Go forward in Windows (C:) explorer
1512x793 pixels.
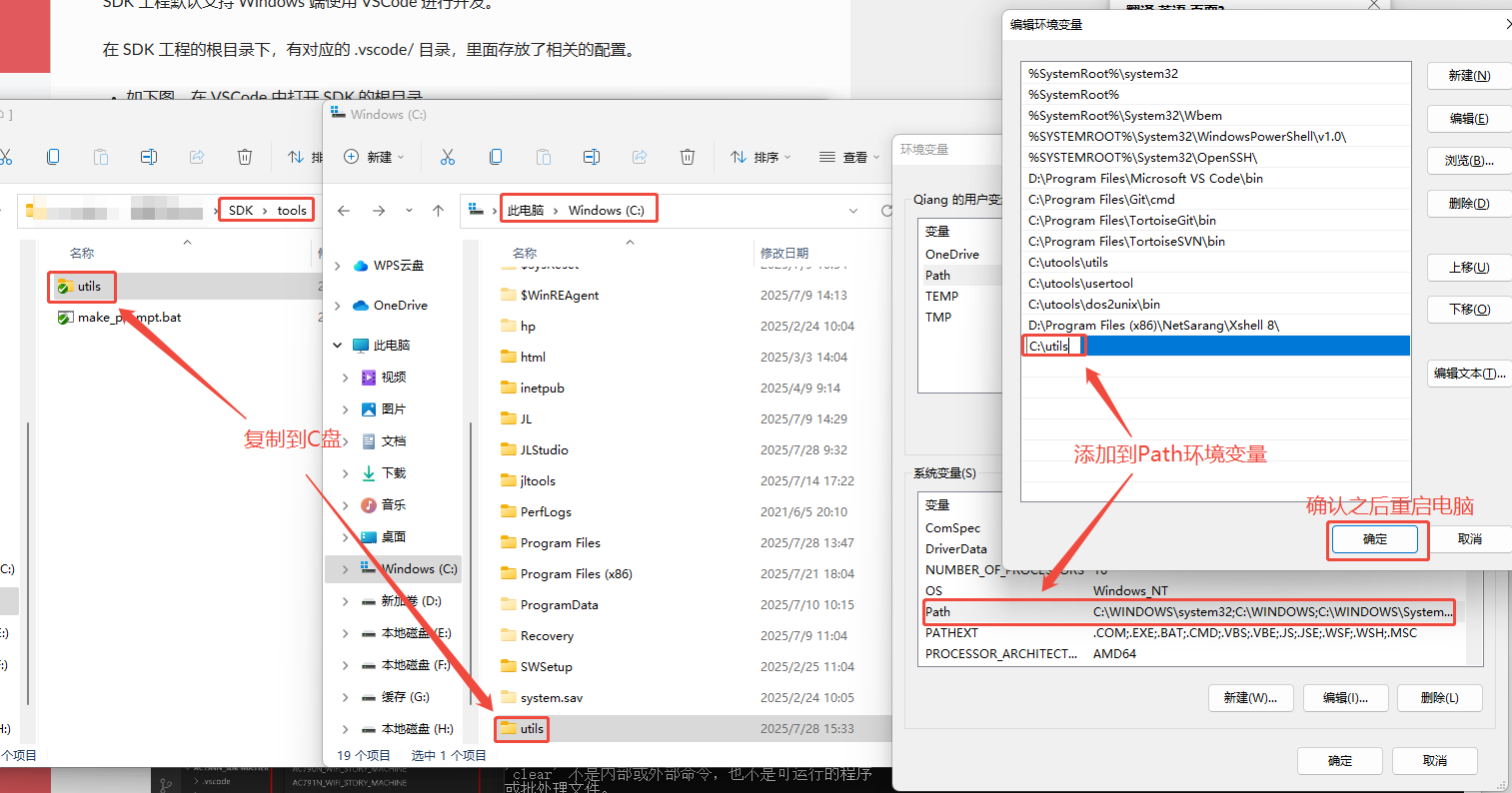[379, 211]
